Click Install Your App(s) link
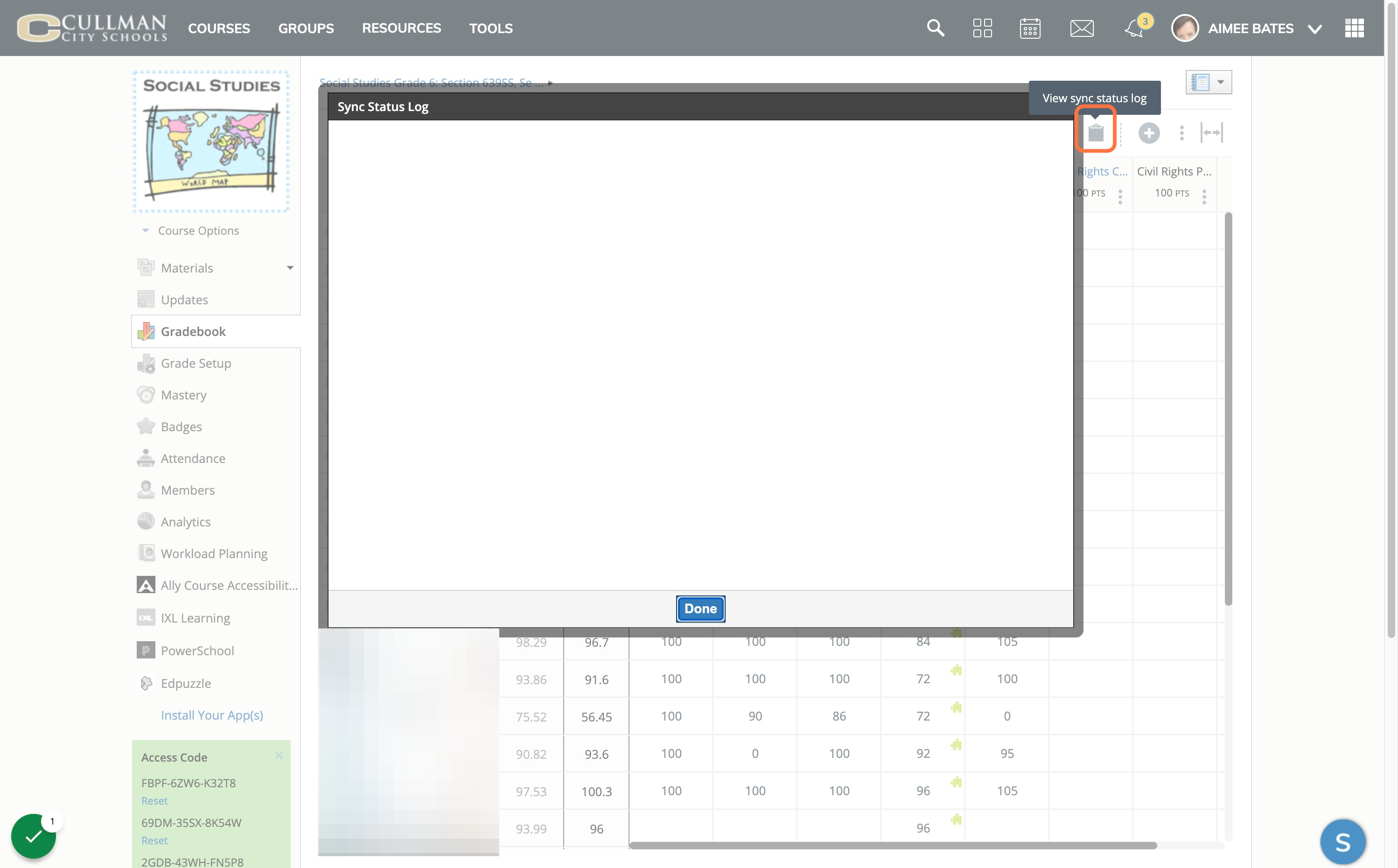This screenshot has height=868, width=1398. coord(212,715)
